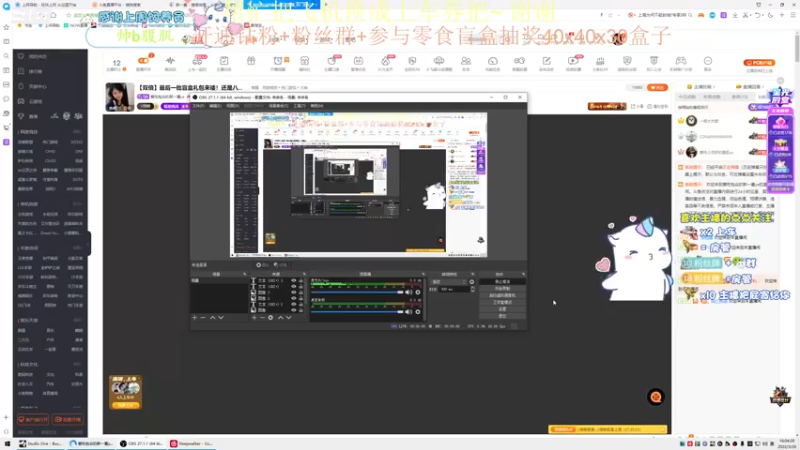Image resolution: width=800 pixels, height=450 pixels.
Task: Open the gamepad toolbar icon
Action: pyautogui.click(x=681, y=63)
